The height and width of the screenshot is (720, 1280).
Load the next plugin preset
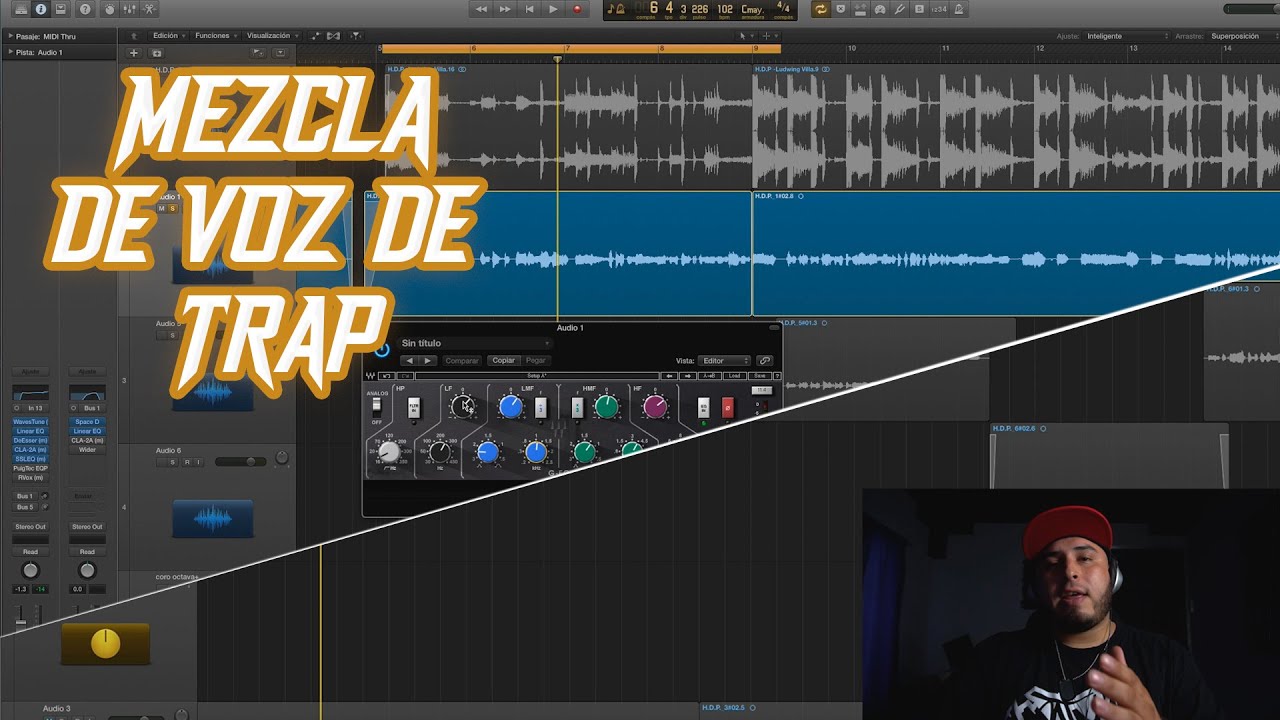(428, 360)
